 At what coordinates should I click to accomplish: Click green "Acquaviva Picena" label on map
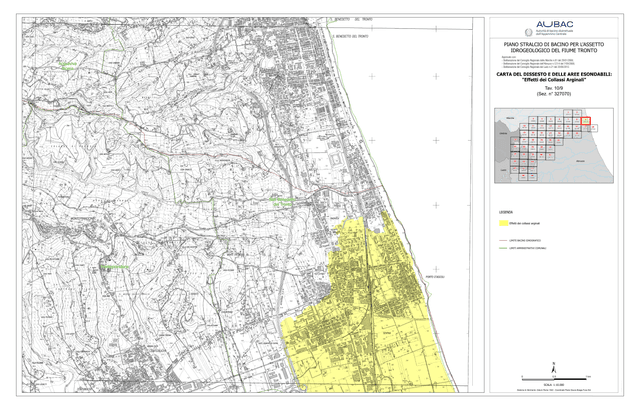tap(67, 66)
